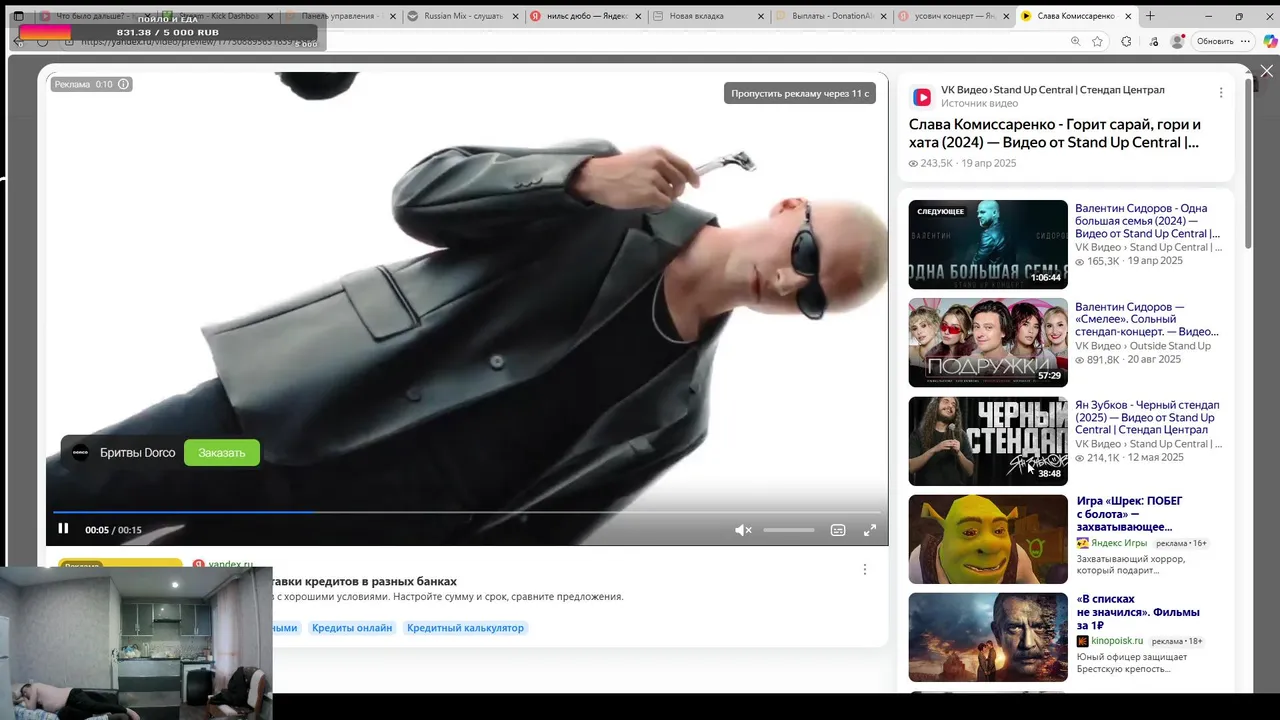Open the tab actions icon at top-left
The height and width of the screenshot is (720, 1280).
pos(18,16)
